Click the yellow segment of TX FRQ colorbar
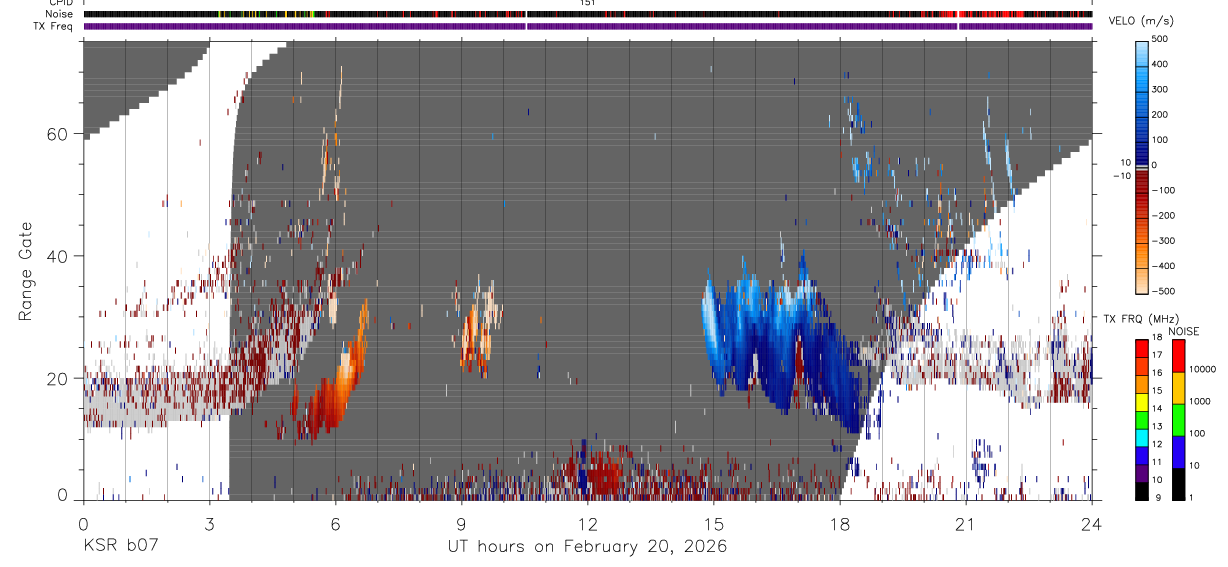This screenshot has height=567, width=1228. tap(1142, 400)
